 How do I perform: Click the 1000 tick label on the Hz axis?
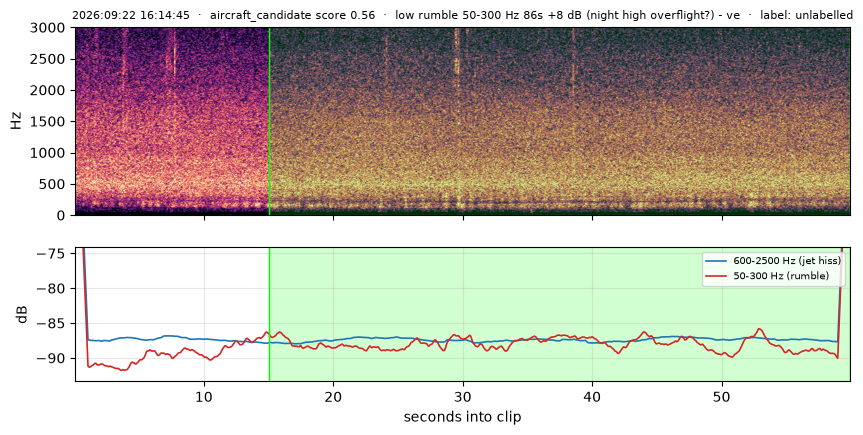click(48, 153)
